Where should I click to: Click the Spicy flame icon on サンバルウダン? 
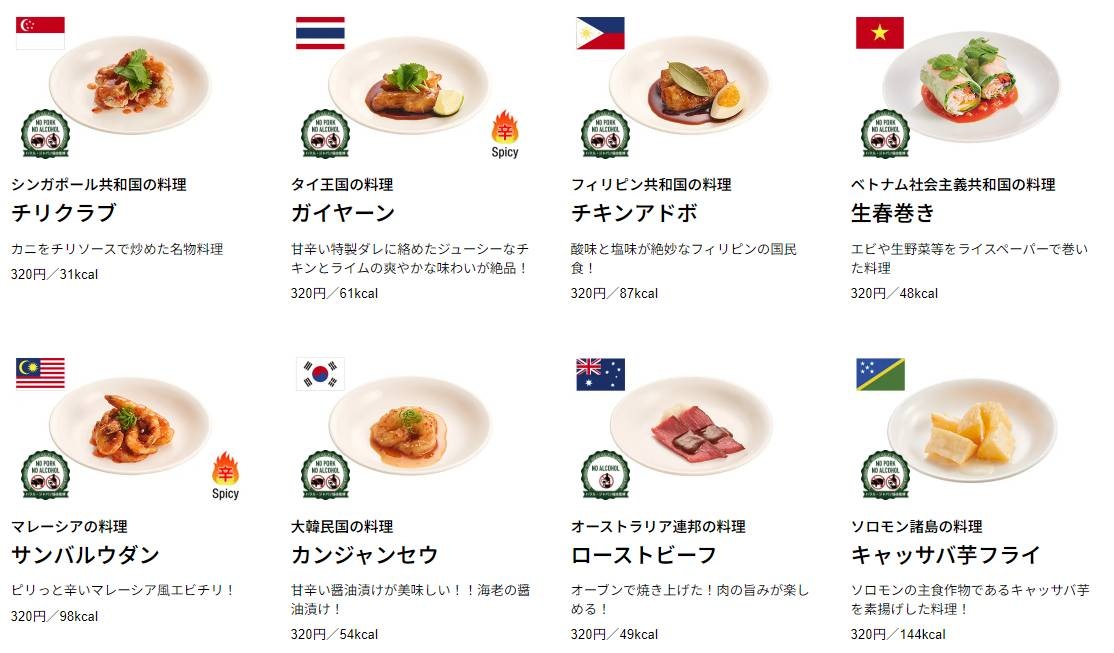(225, 469)
